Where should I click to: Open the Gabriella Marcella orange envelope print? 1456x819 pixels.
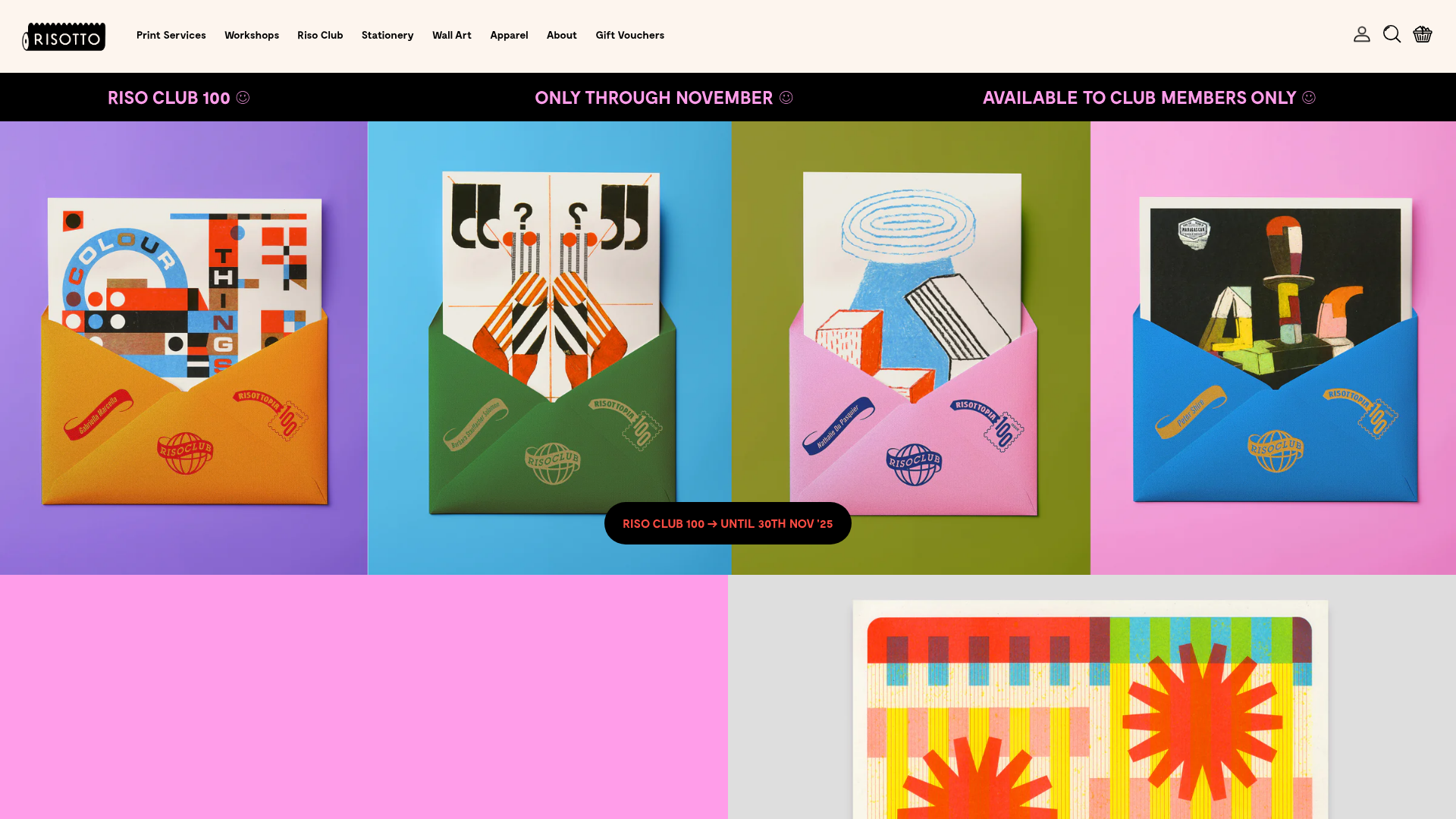(x=184, y=349)
